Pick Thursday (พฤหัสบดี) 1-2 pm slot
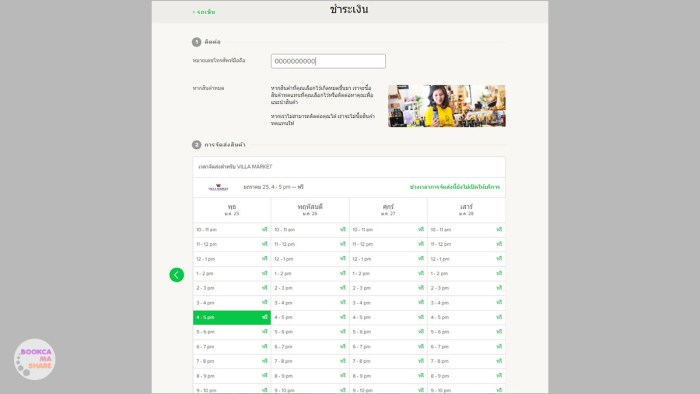The image size is (700, 394). [310, 274]
